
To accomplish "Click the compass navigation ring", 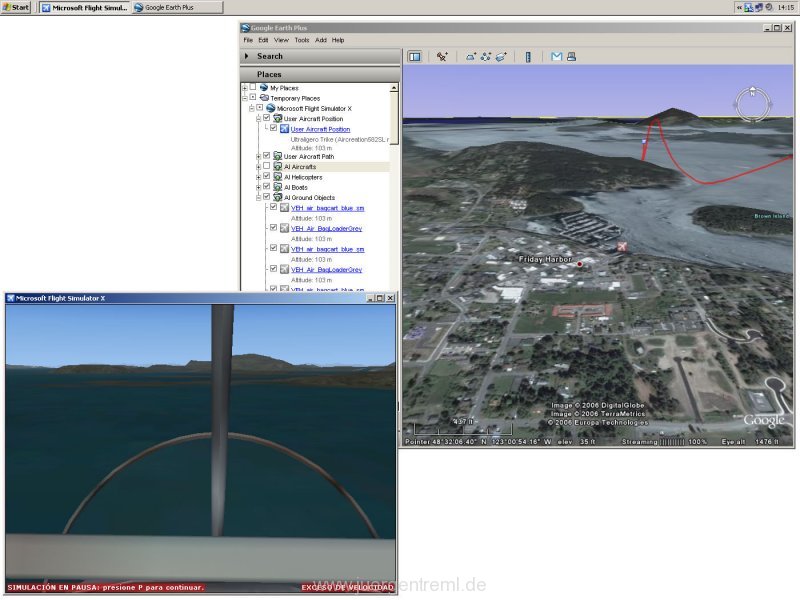I will pyautogui.click(x=752, y=105).
